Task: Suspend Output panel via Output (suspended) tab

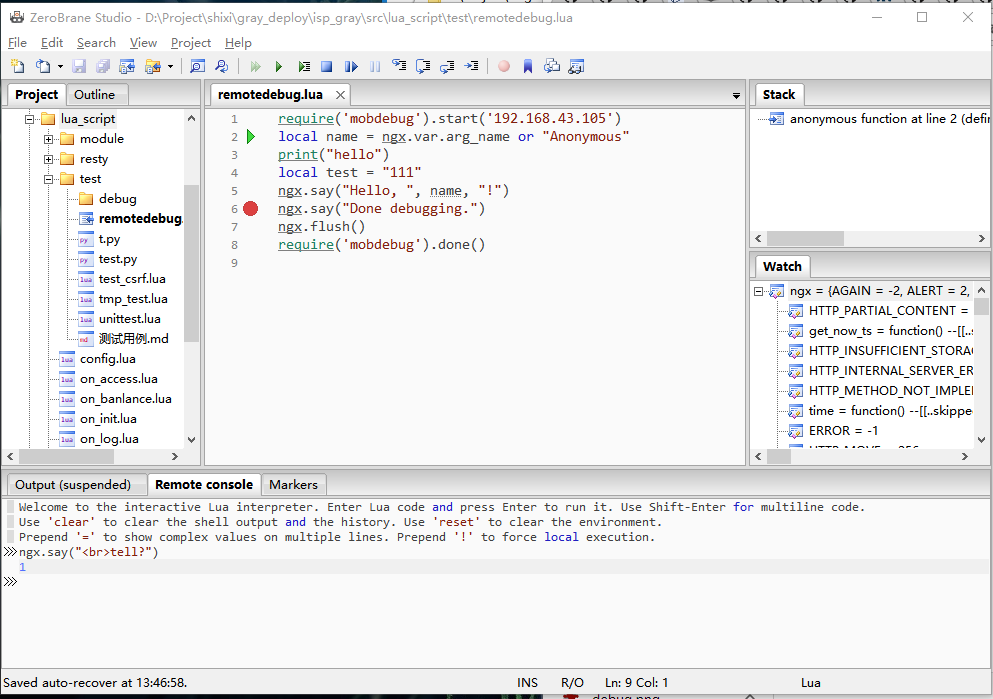Action: 76,484
